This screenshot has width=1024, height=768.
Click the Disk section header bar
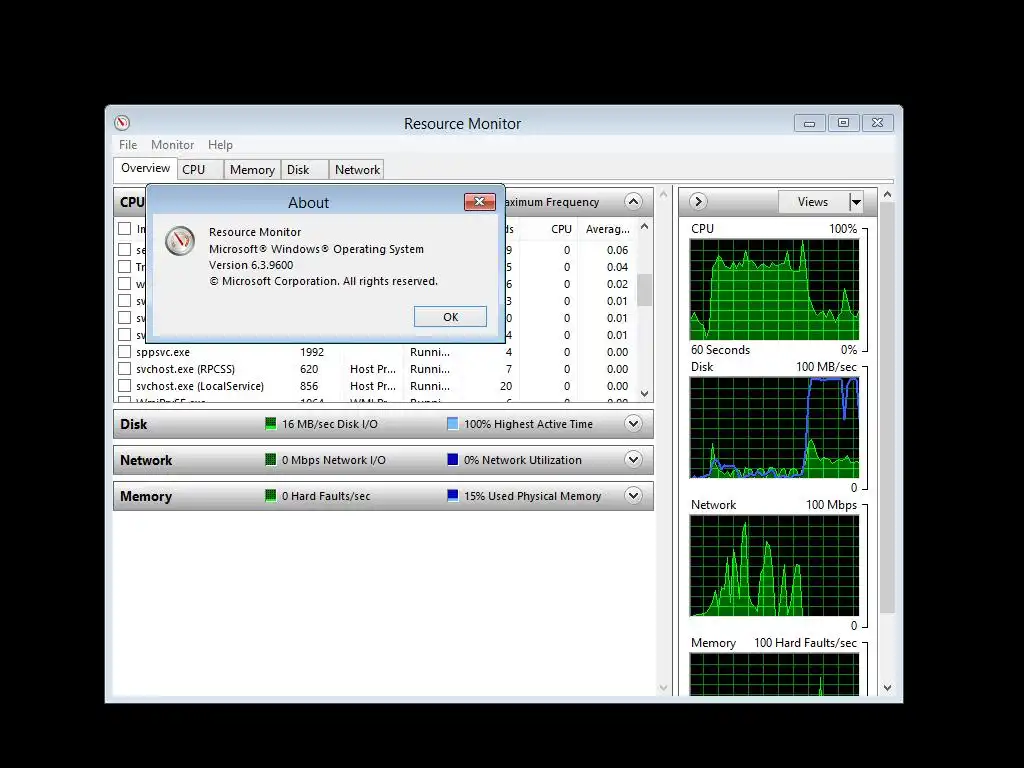(383, 424)
